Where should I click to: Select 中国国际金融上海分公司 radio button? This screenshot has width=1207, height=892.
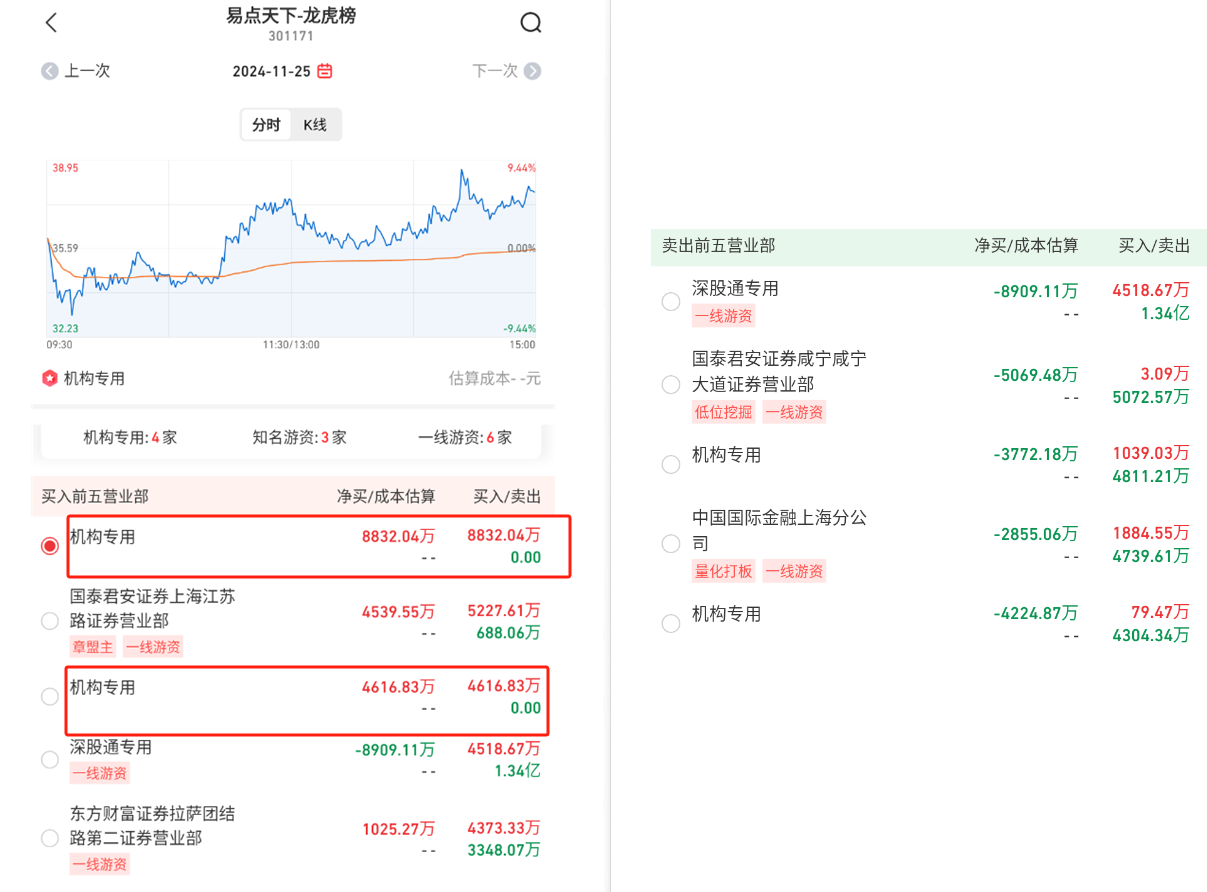[671, 544]
